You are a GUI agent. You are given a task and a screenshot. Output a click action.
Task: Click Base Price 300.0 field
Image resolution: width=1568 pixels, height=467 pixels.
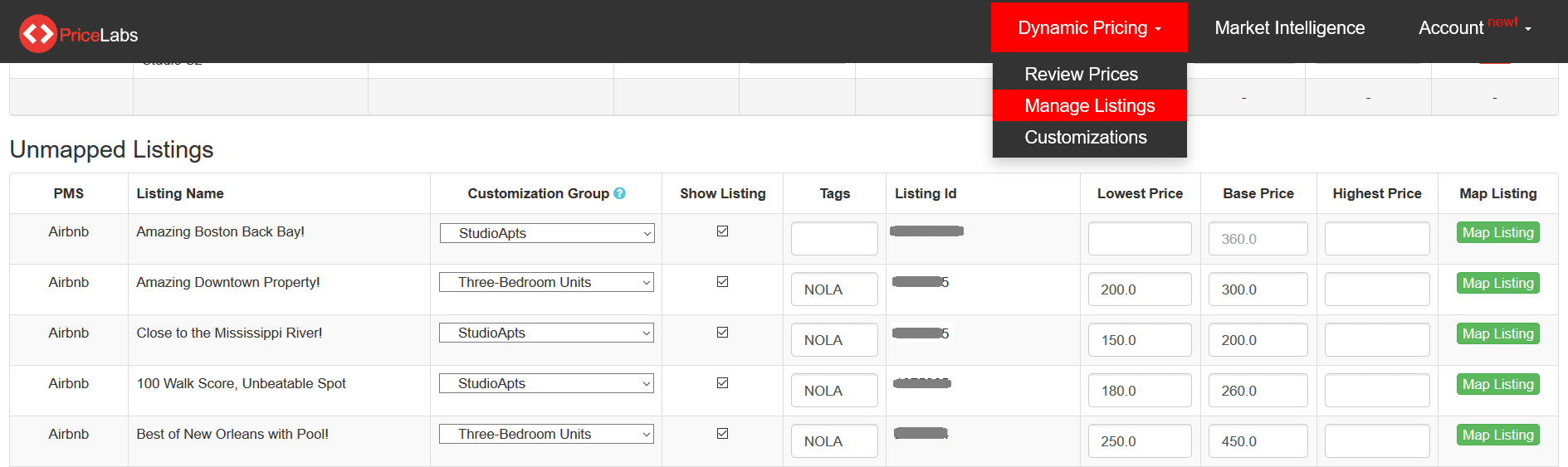pos(1258,289)
